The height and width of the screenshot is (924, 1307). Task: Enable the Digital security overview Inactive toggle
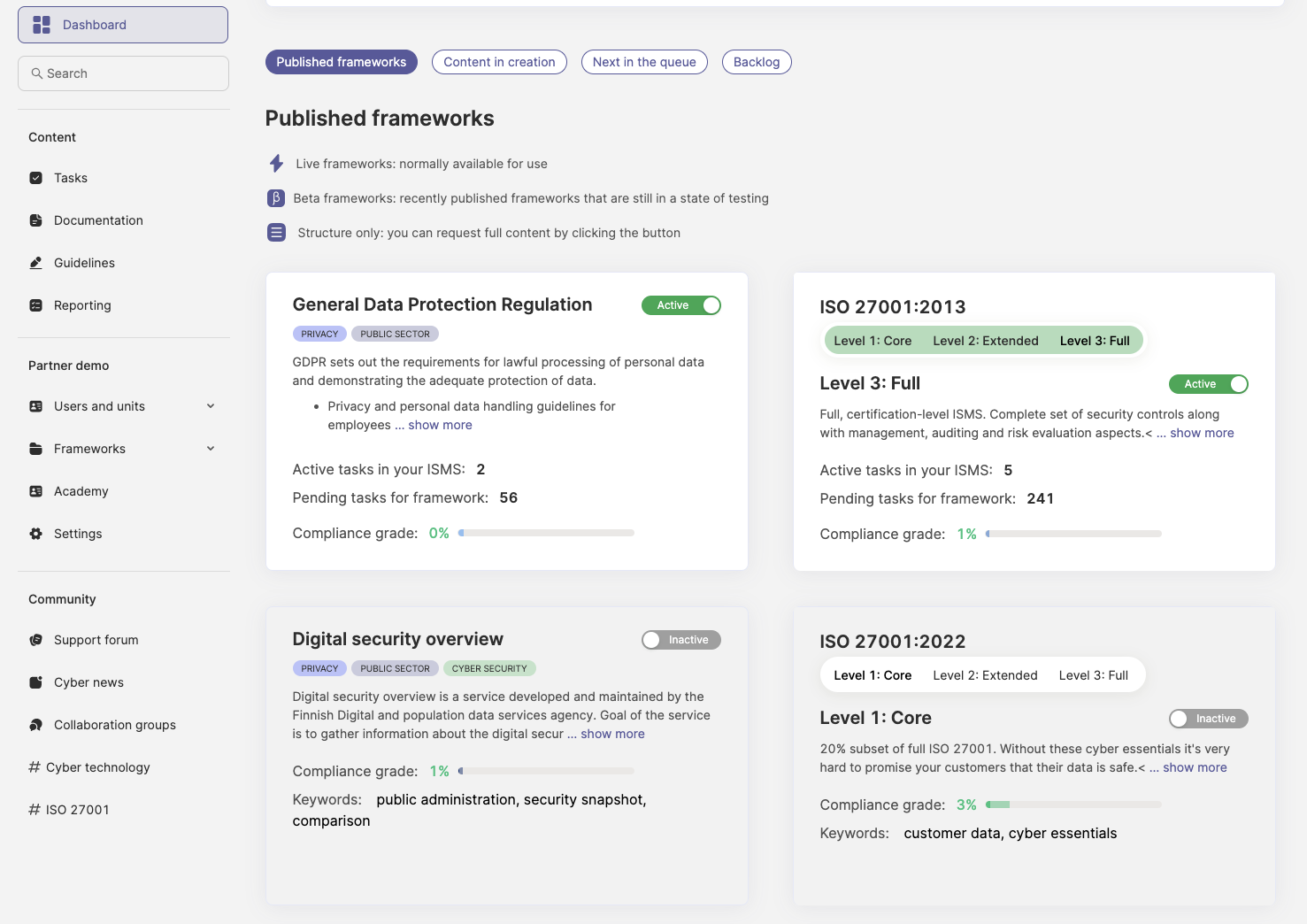[x=681, y=640]
